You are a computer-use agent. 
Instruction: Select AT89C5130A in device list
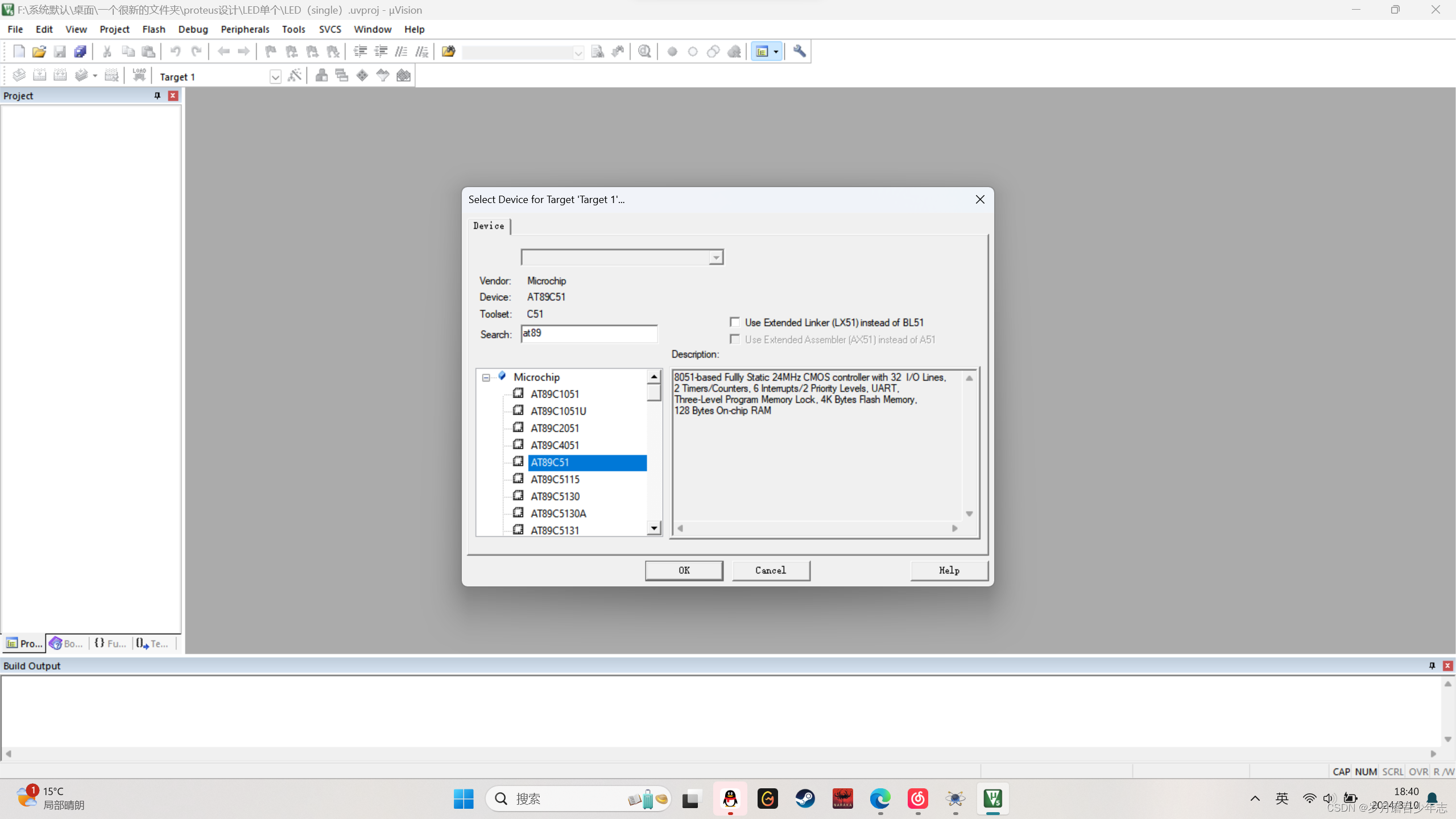[558, 513]
